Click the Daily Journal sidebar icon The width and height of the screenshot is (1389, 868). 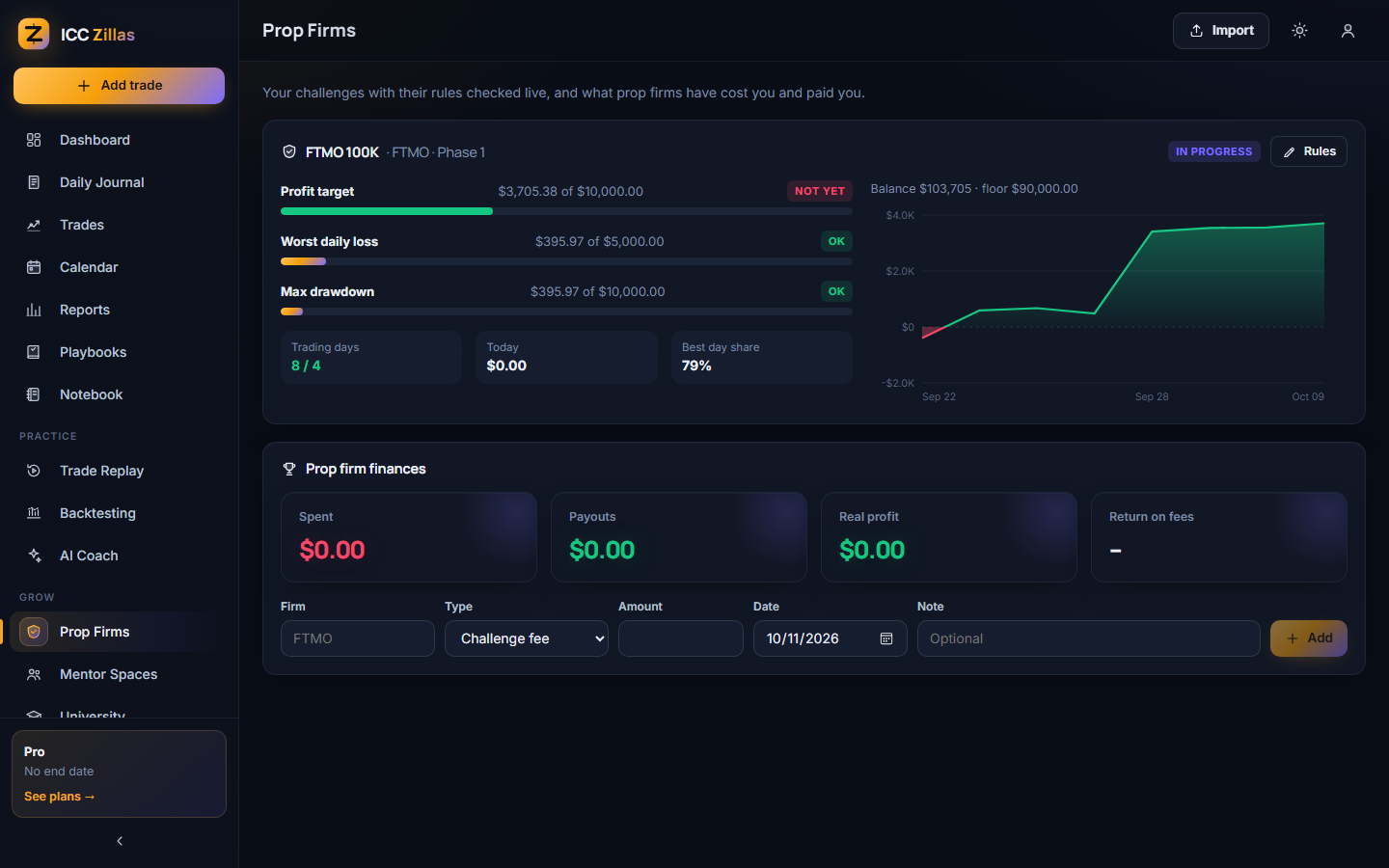34,182
